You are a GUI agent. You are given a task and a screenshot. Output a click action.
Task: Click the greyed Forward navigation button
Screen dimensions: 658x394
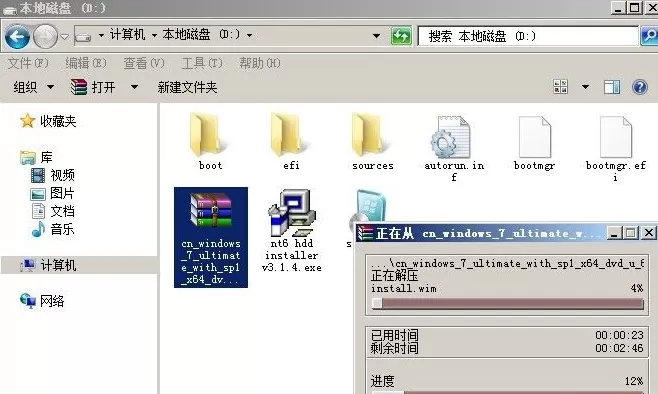(x=45, y=37)
